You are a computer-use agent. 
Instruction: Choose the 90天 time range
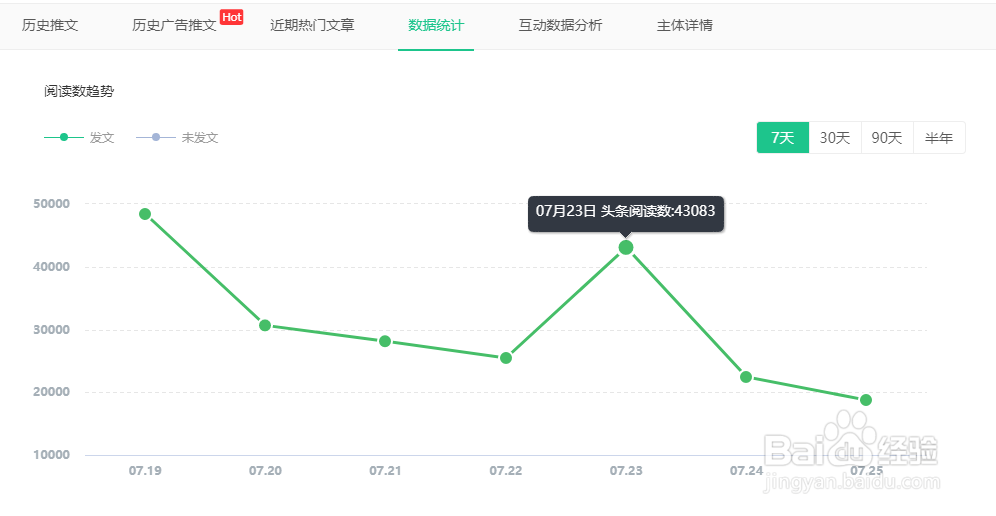point(887,138)
